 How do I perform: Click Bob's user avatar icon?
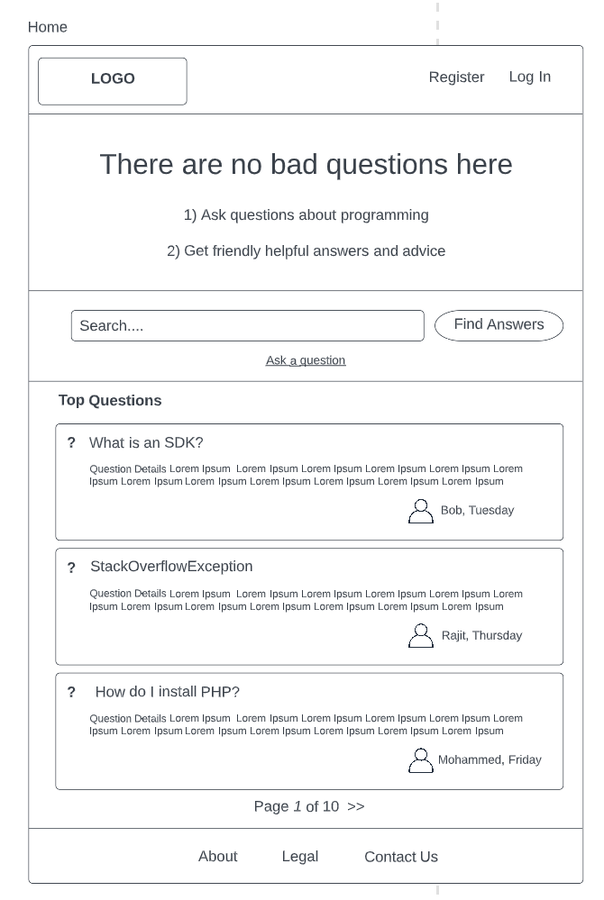421,511
